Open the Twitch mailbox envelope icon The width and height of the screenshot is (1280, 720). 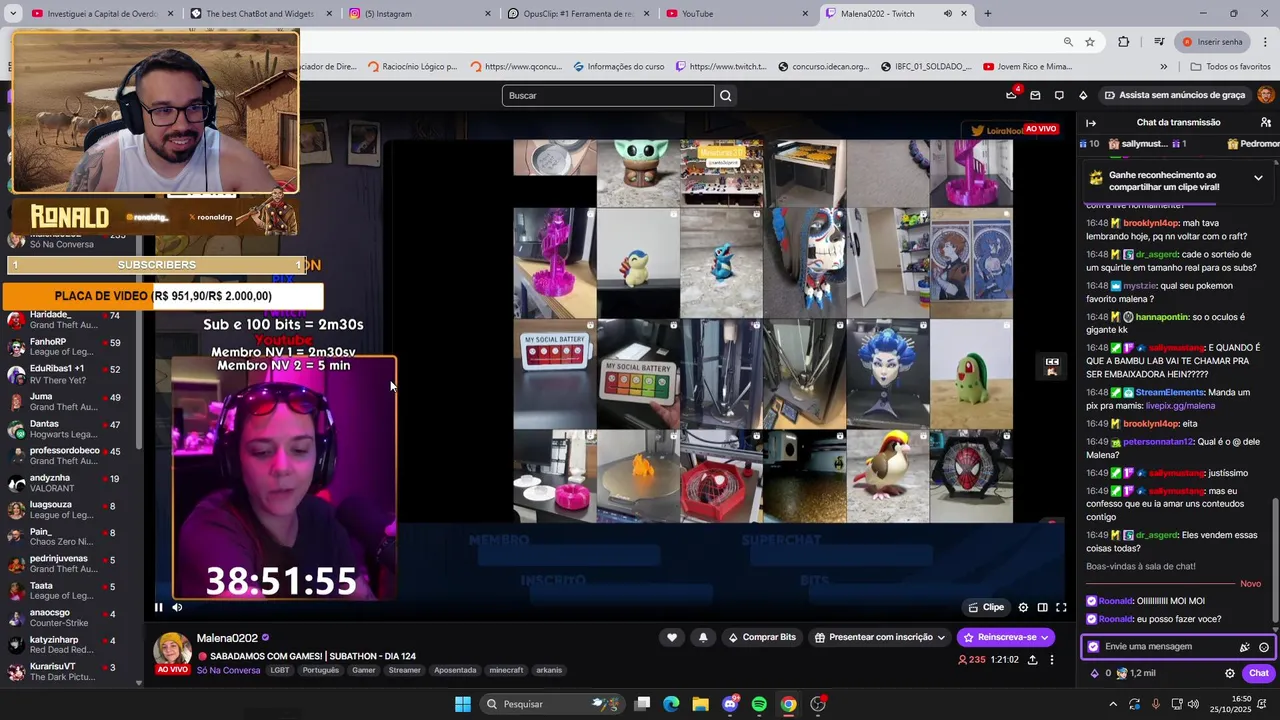click(1035, 95)
